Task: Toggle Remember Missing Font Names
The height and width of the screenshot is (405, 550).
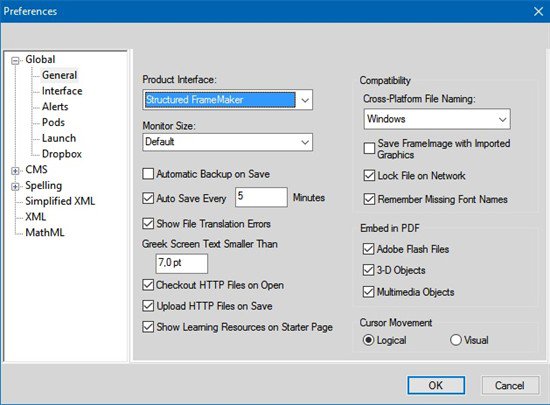Action: point(369,199)
